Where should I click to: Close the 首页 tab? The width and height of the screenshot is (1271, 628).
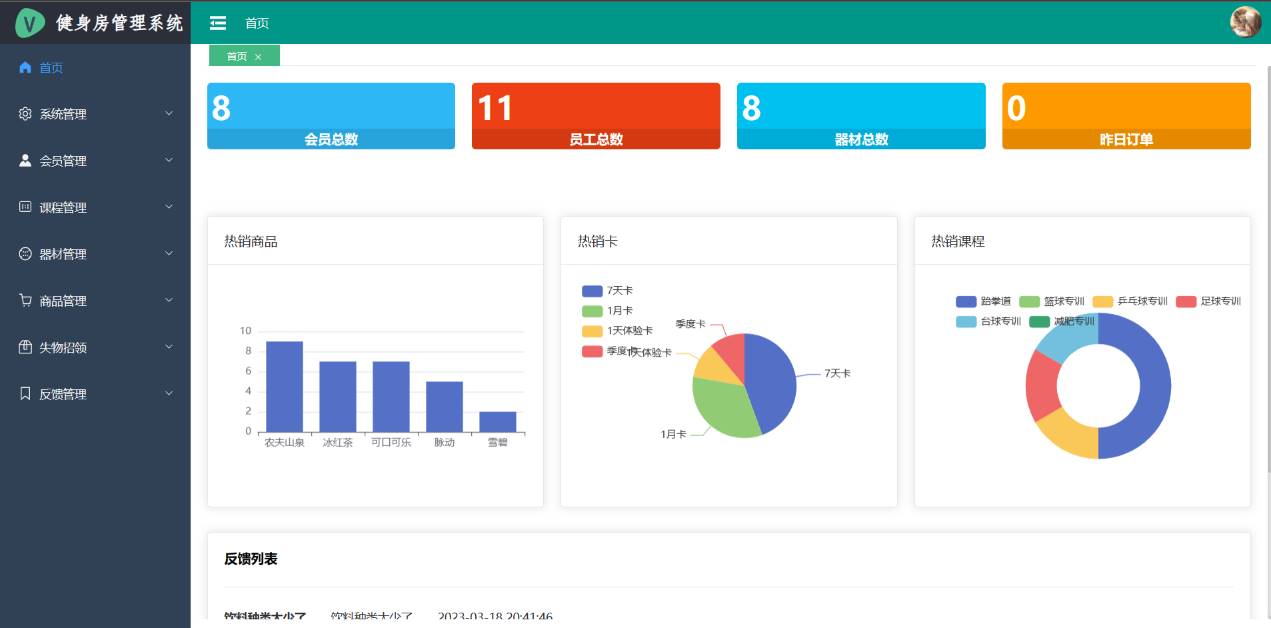[258, 57]
